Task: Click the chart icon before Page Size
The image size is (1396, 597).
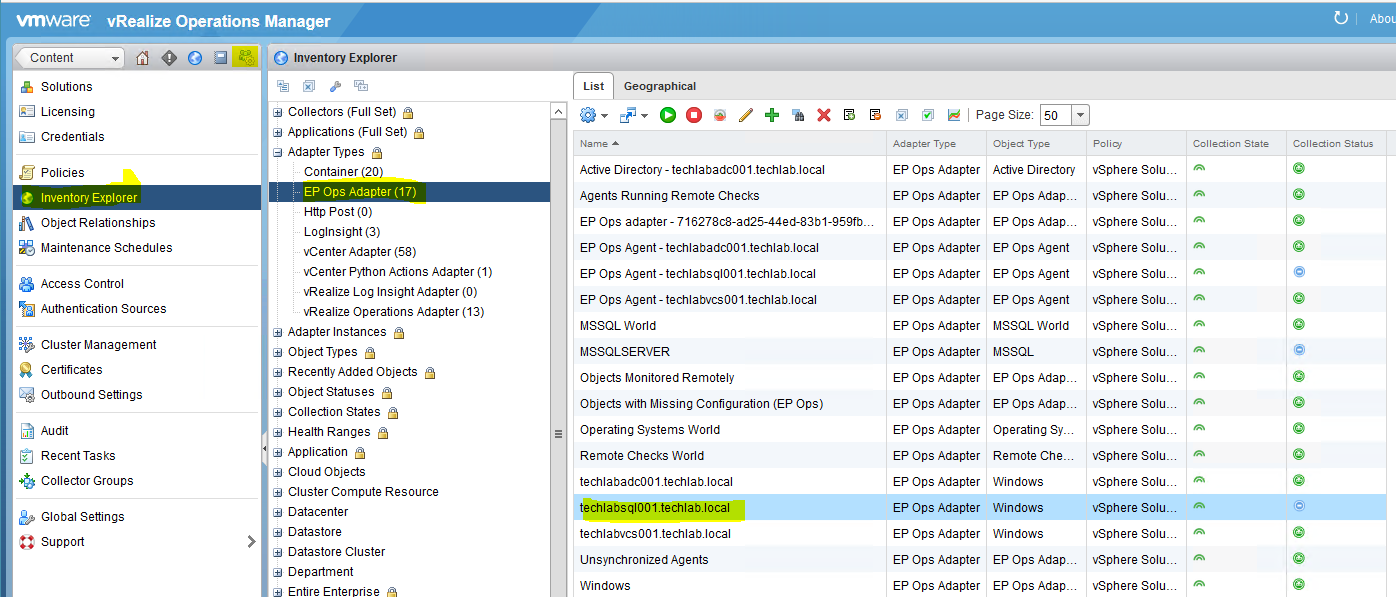Action: [x=954, y=115]
